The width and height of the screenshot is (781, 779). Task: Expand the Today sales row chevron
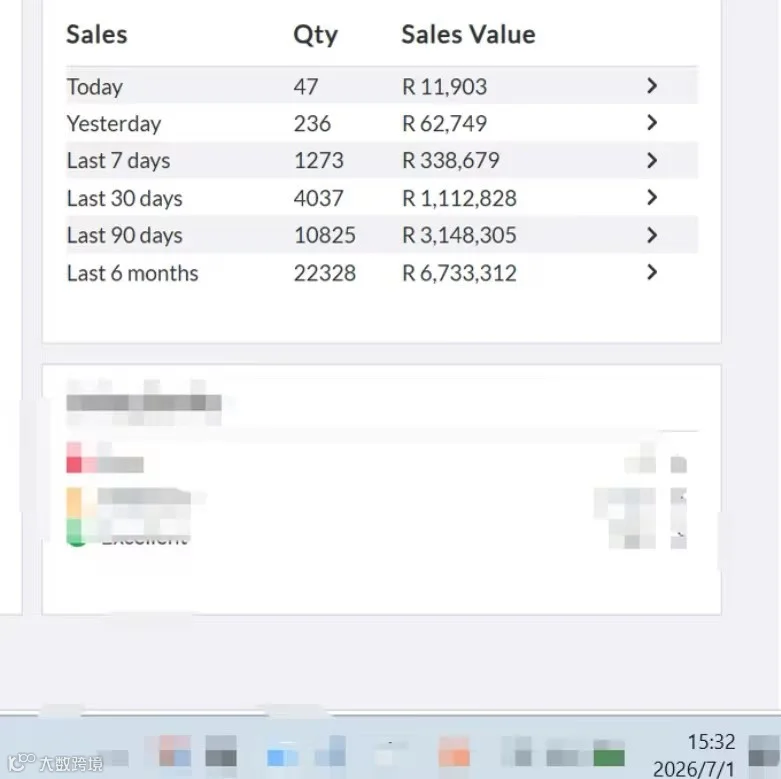(x=652, y=86)
